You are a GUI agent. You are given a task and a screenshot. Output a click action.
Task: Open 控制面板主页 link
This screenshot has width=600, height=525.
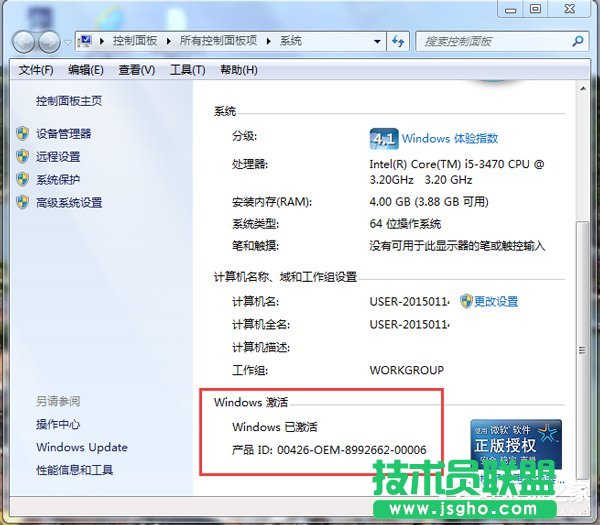pos(69,101)
